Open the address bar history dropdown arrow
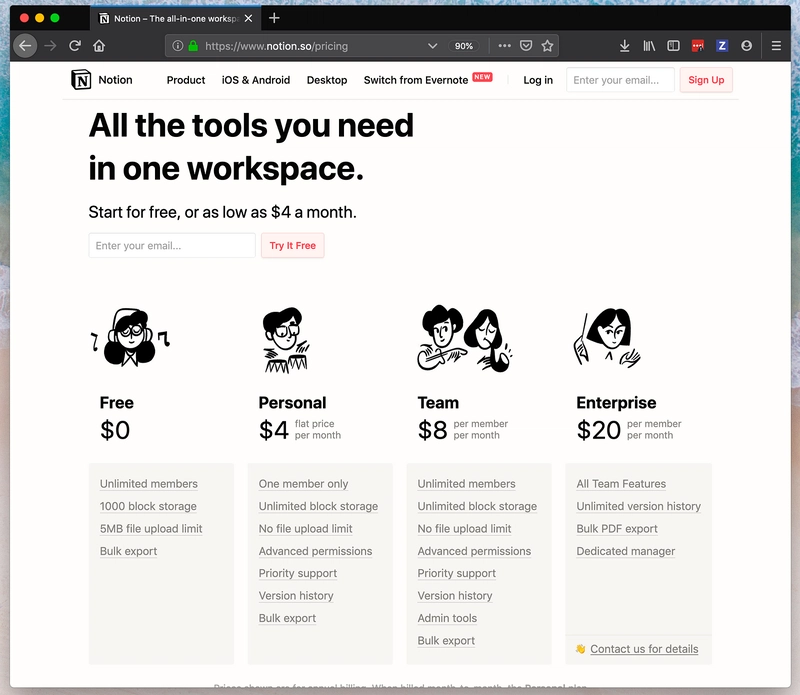The image size is (800, 695). pos(433,46)
